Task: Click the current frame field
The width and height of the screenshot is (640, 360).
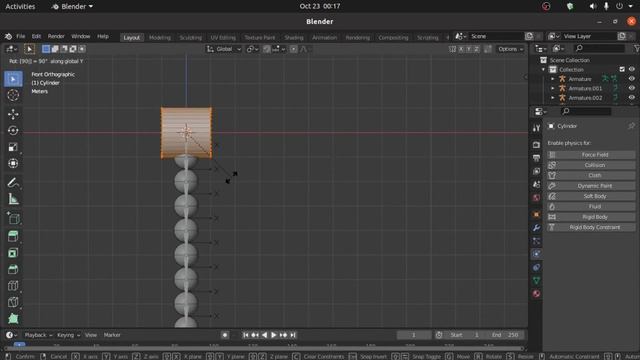Action: [414, 335]
